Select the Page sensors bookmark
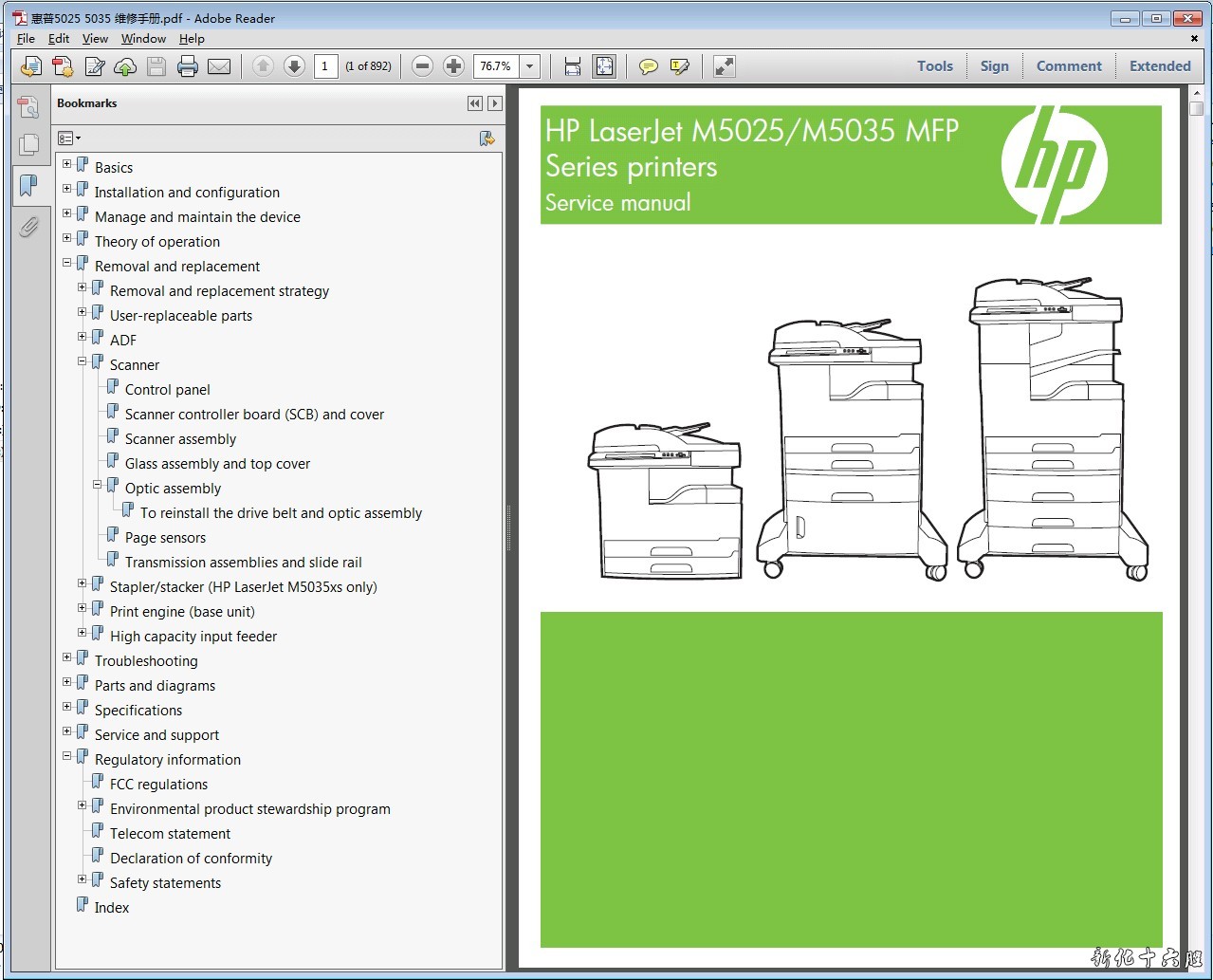 coord(165,538)
